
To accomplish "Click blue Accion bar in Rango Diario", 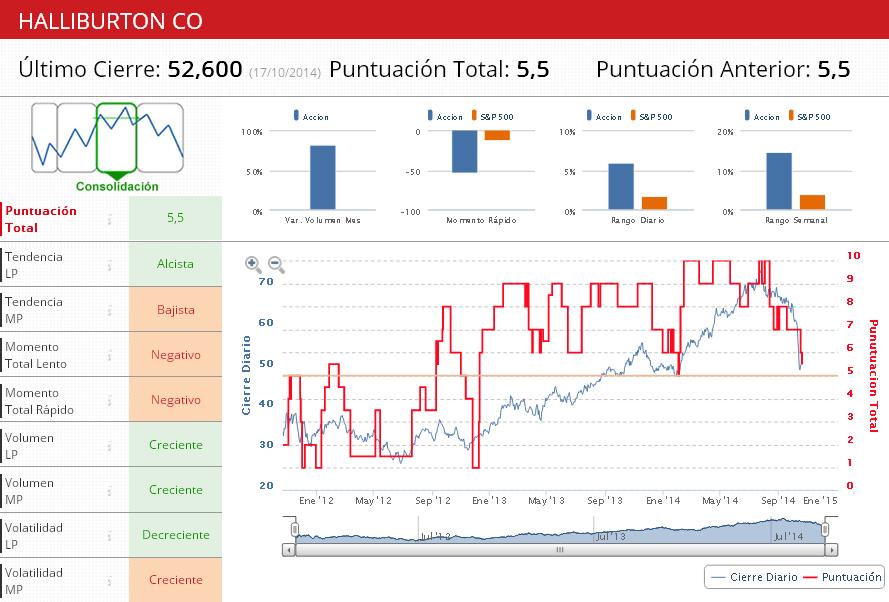I will tap(621, 187).
